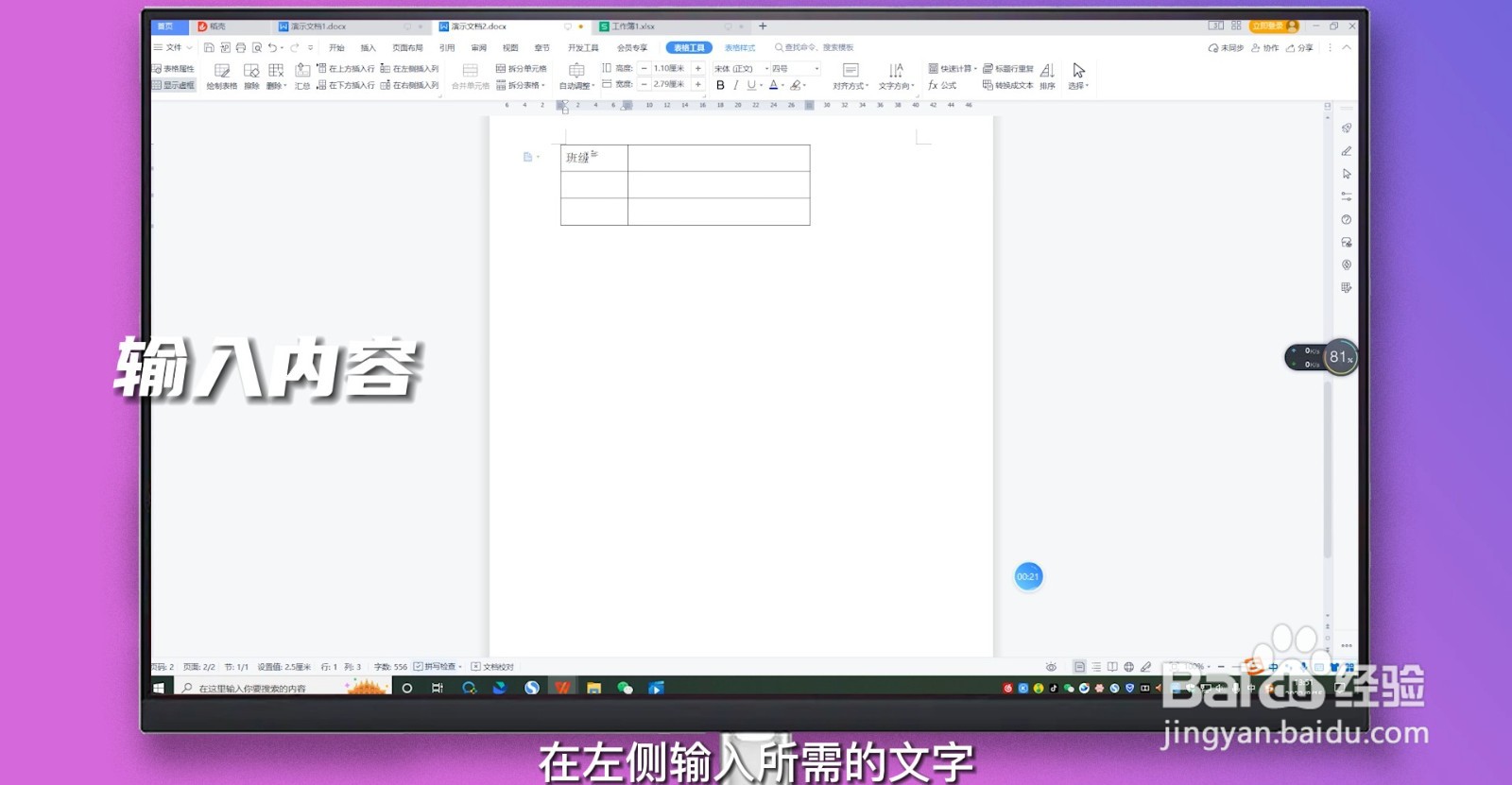Toggle Spell Check (拼写检查) in status bar
The width and height of the screenshot is (1512, 785).
[x=437, y=667]
